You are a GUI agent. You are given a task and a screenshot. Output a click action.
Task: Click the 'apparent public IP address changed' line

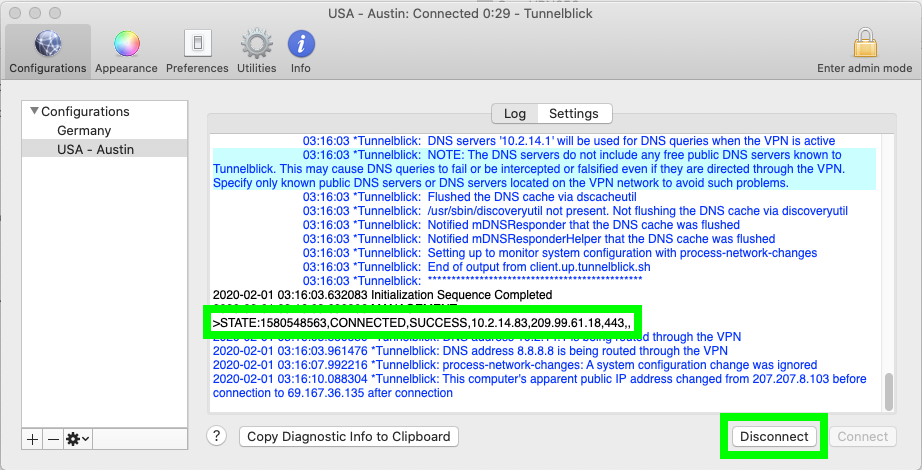pyautogui.click(x=539, y=386)
